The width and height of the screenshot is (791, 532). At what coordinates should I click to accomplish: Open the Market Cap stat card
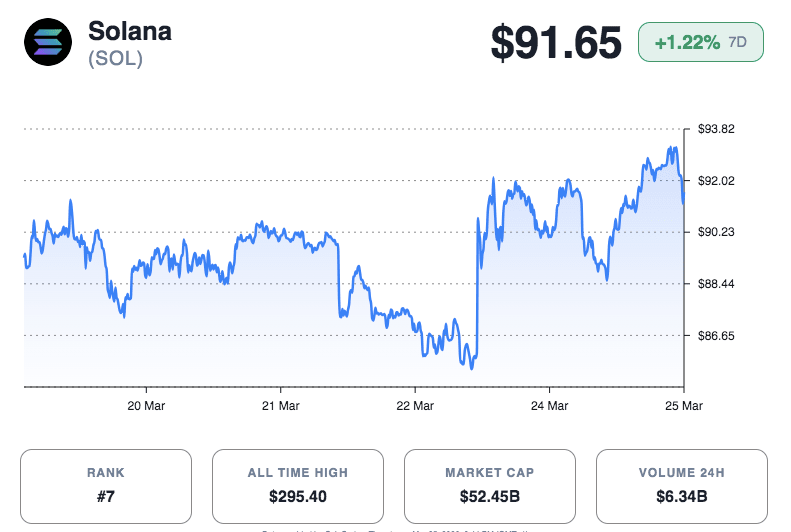click(489, 485)
